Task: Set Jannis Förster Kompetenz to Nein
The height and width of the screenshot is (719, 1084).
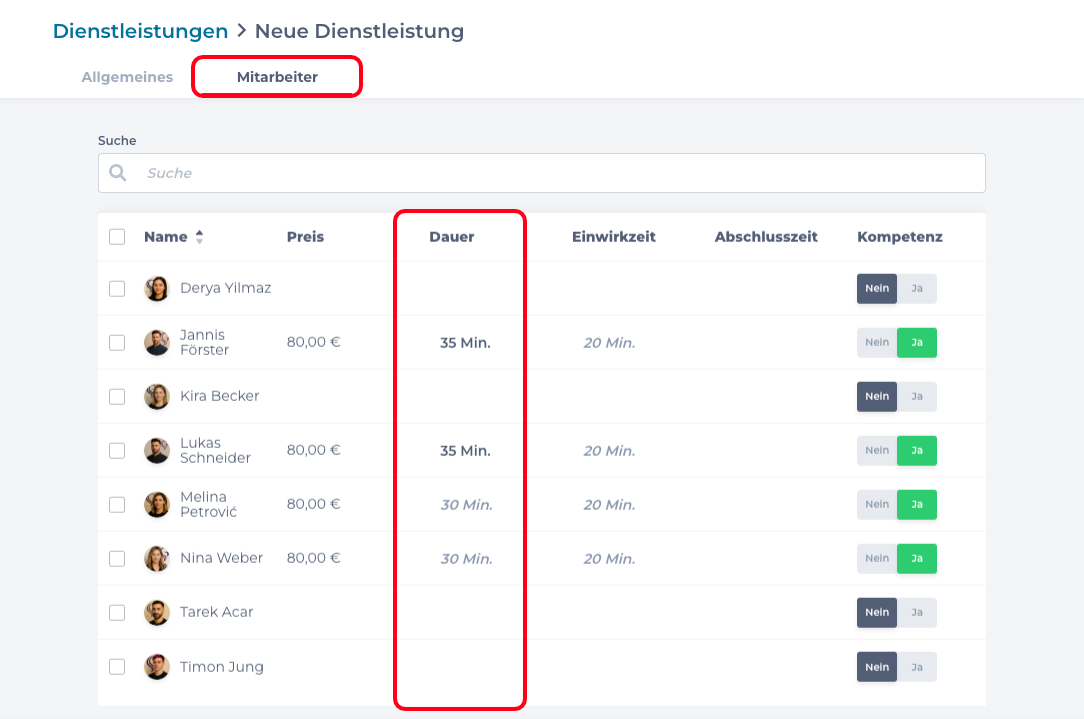Action: point(877,343)
